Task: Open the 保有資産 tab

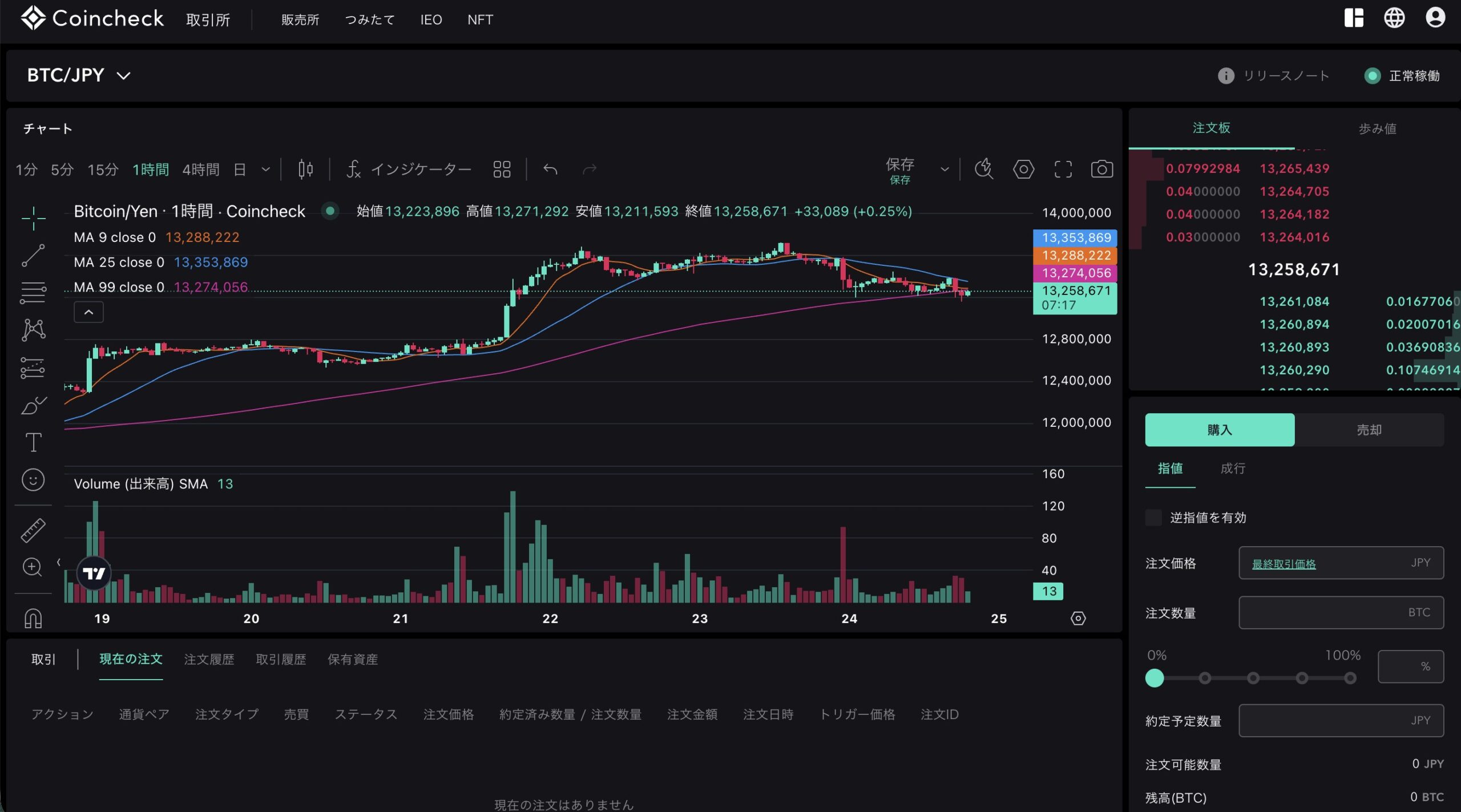Action: pyautogui.click(x=353, y=659)
